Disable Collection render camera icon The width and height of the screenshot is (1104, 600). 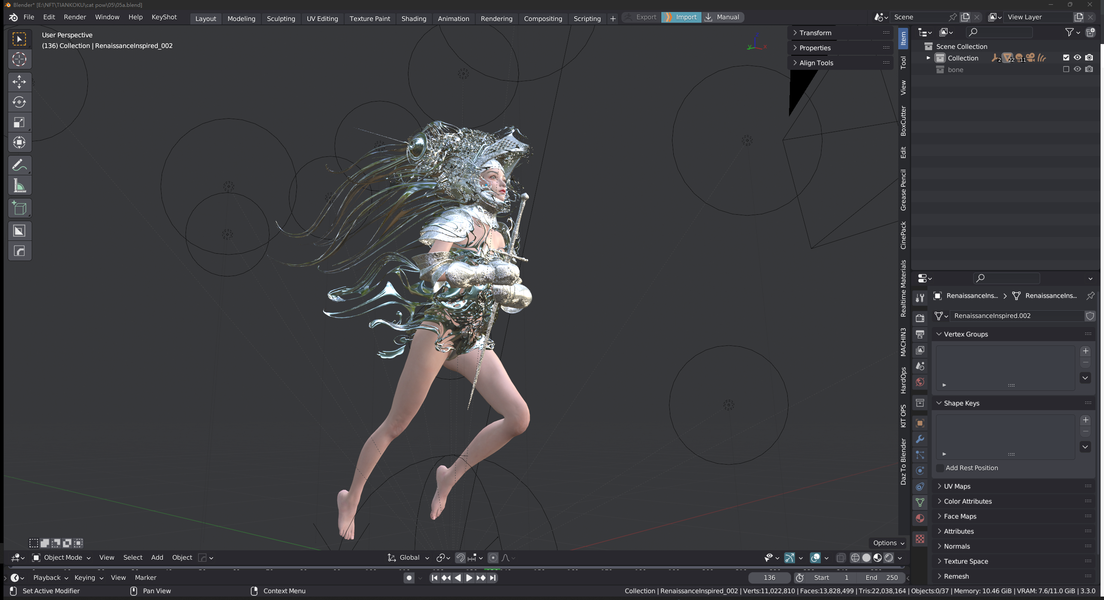point(1089,58)
